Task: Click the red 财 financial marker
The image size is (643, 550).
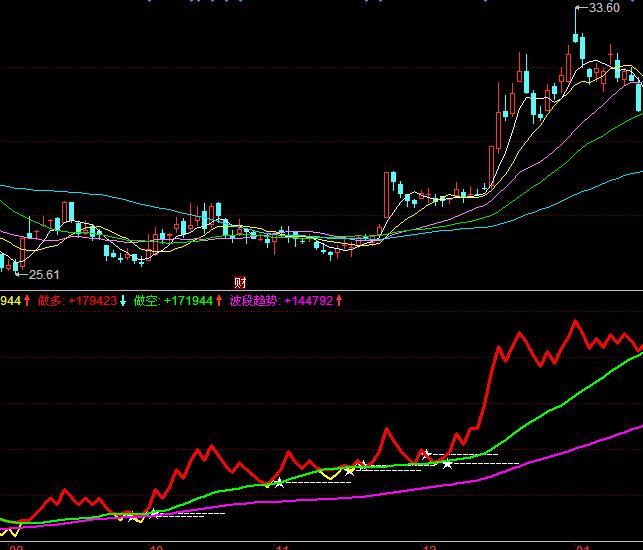Action: pos(239,281)
